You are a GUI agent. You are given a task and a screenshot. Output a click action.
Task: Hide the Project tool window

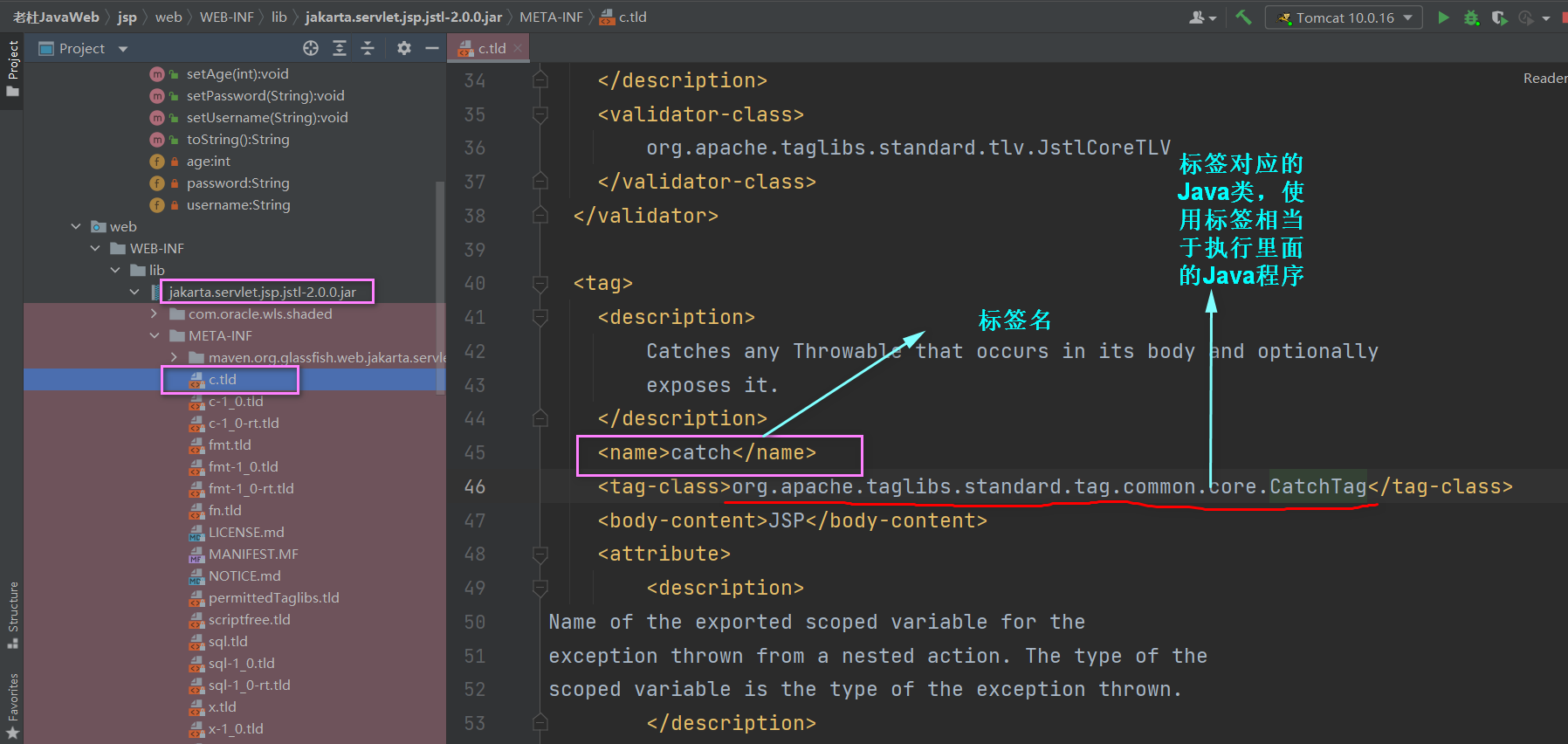(431, 48)
